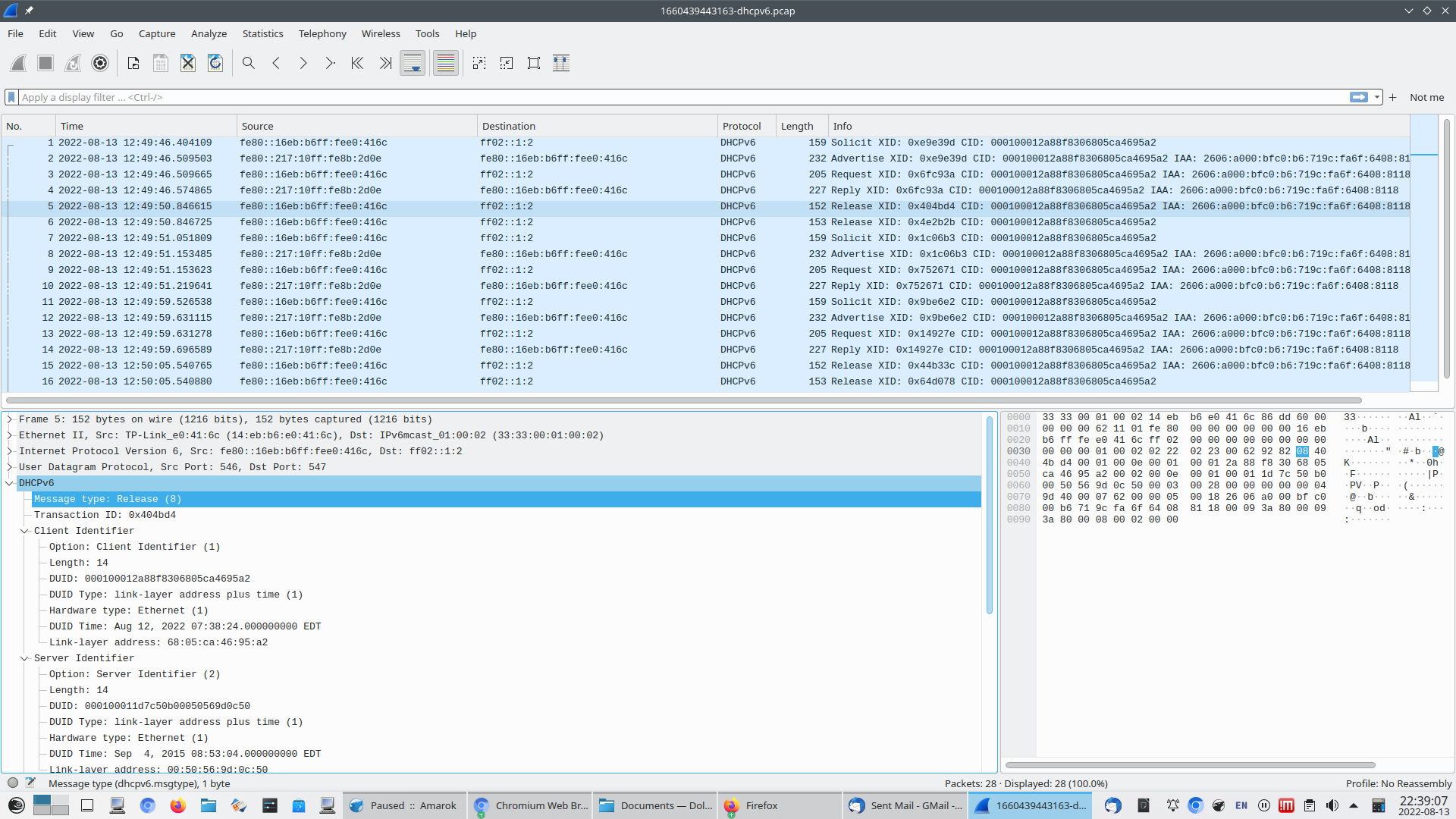Switch to Sent Mail - GMail taskbar window
Viewport: 1456px width, 819px height.
click(905, 805)
